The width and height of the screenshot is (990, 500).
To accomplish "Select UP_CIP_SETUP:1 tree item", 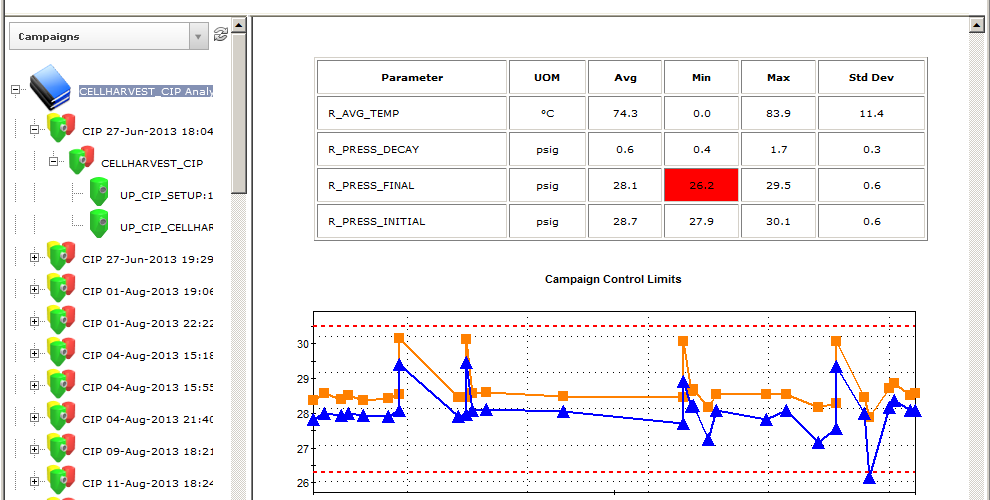I will click(167, 196).
